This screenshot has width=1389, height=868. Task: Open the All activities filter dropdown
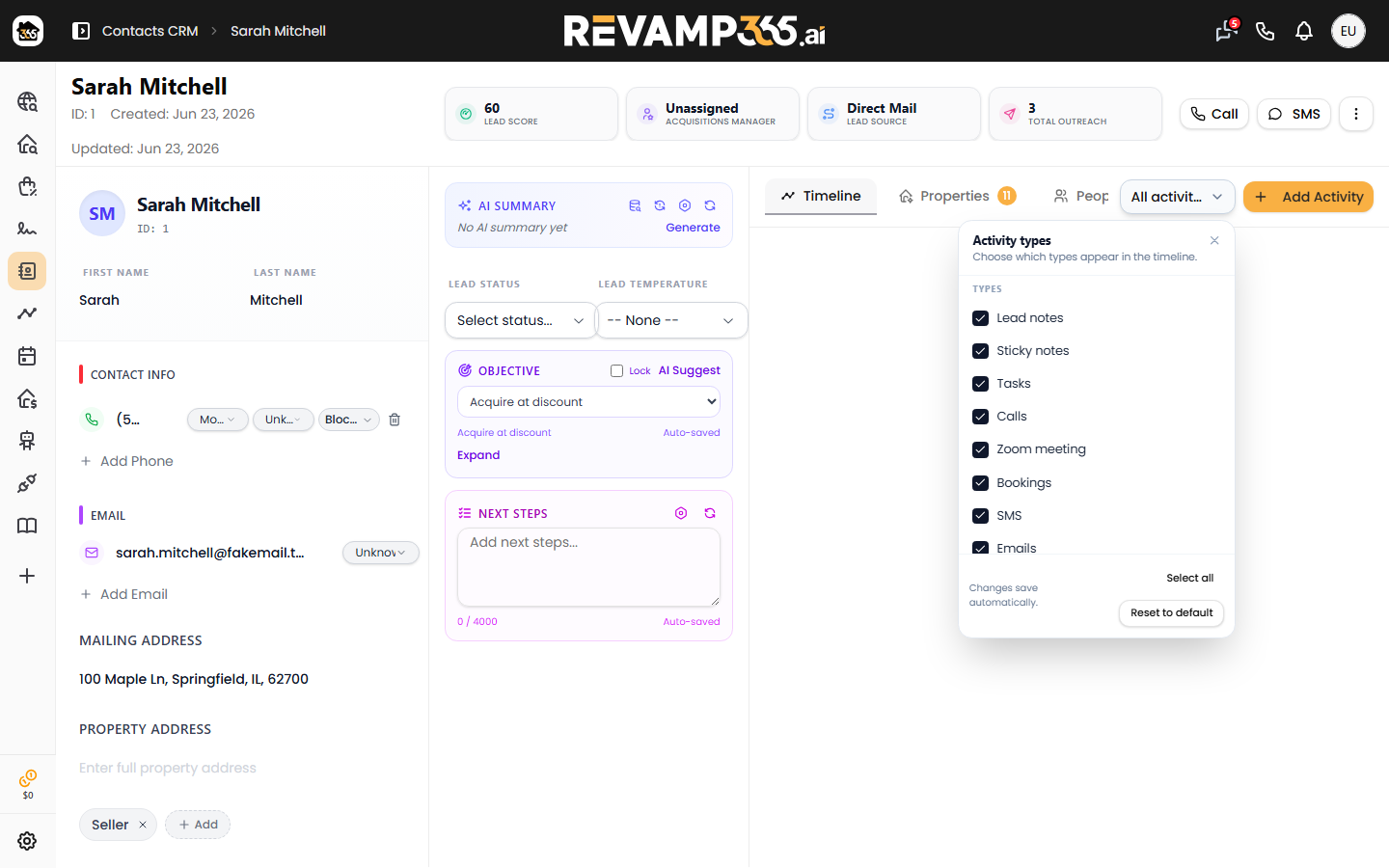1177,197
